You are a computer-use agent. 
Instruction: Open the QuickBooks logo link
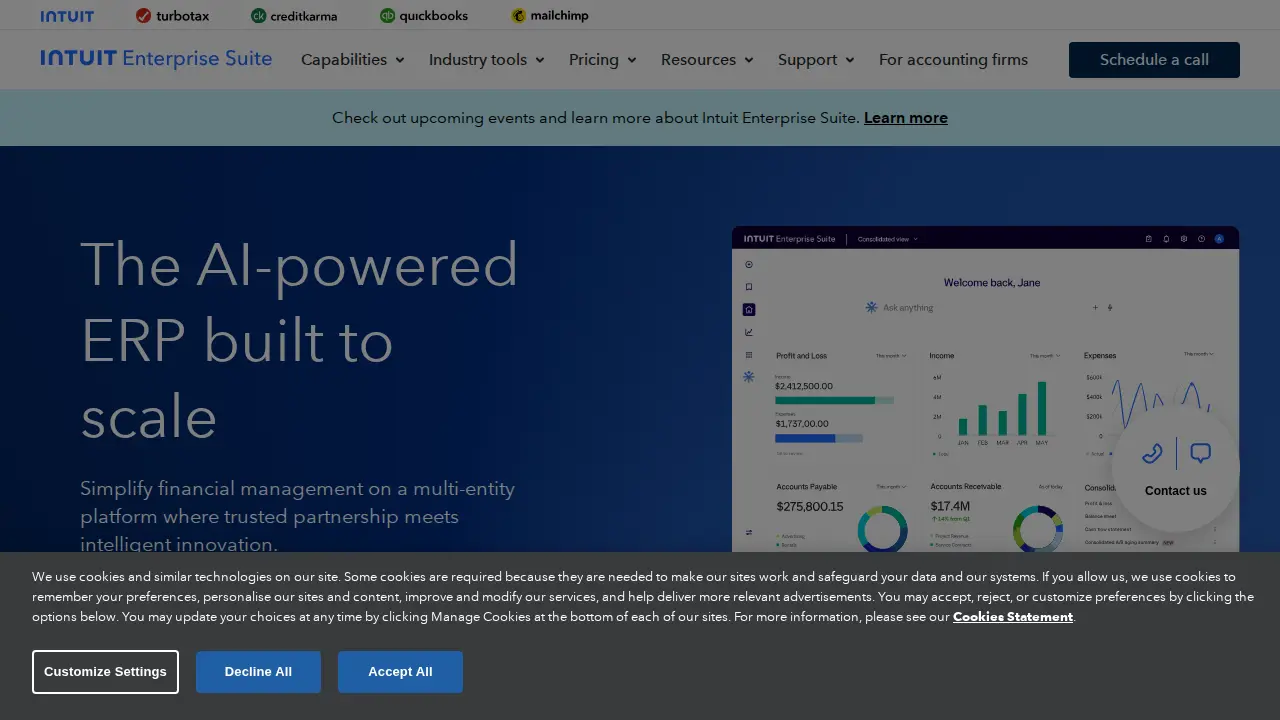[x=424, y=16]
